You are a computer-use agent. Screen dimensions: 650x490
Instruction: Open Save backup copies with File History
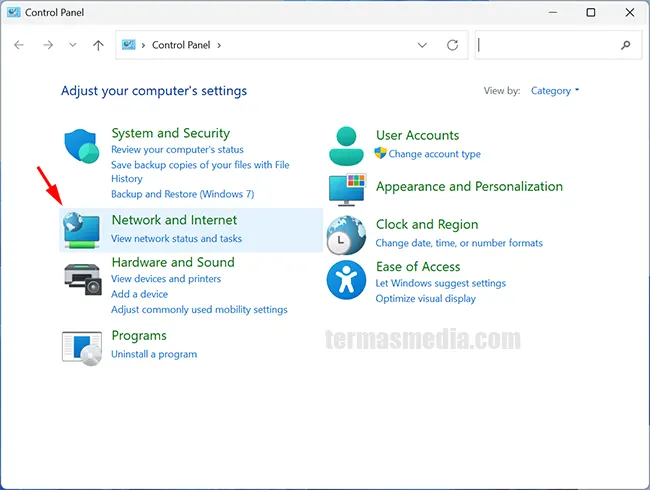200,172
